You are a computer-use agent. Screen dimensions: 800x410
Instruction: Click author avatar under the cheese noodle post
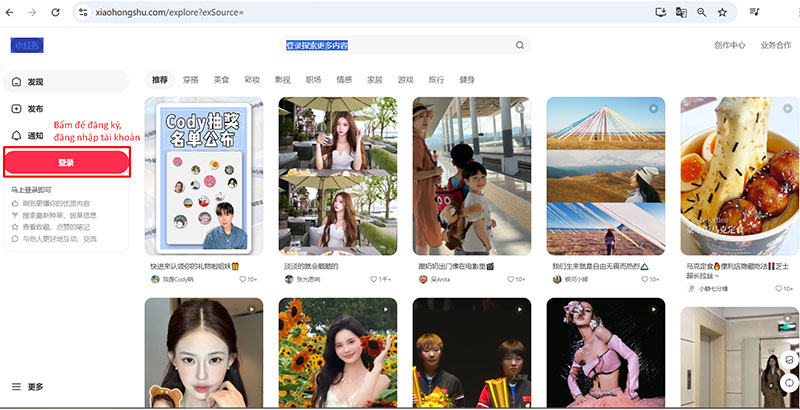691,289
